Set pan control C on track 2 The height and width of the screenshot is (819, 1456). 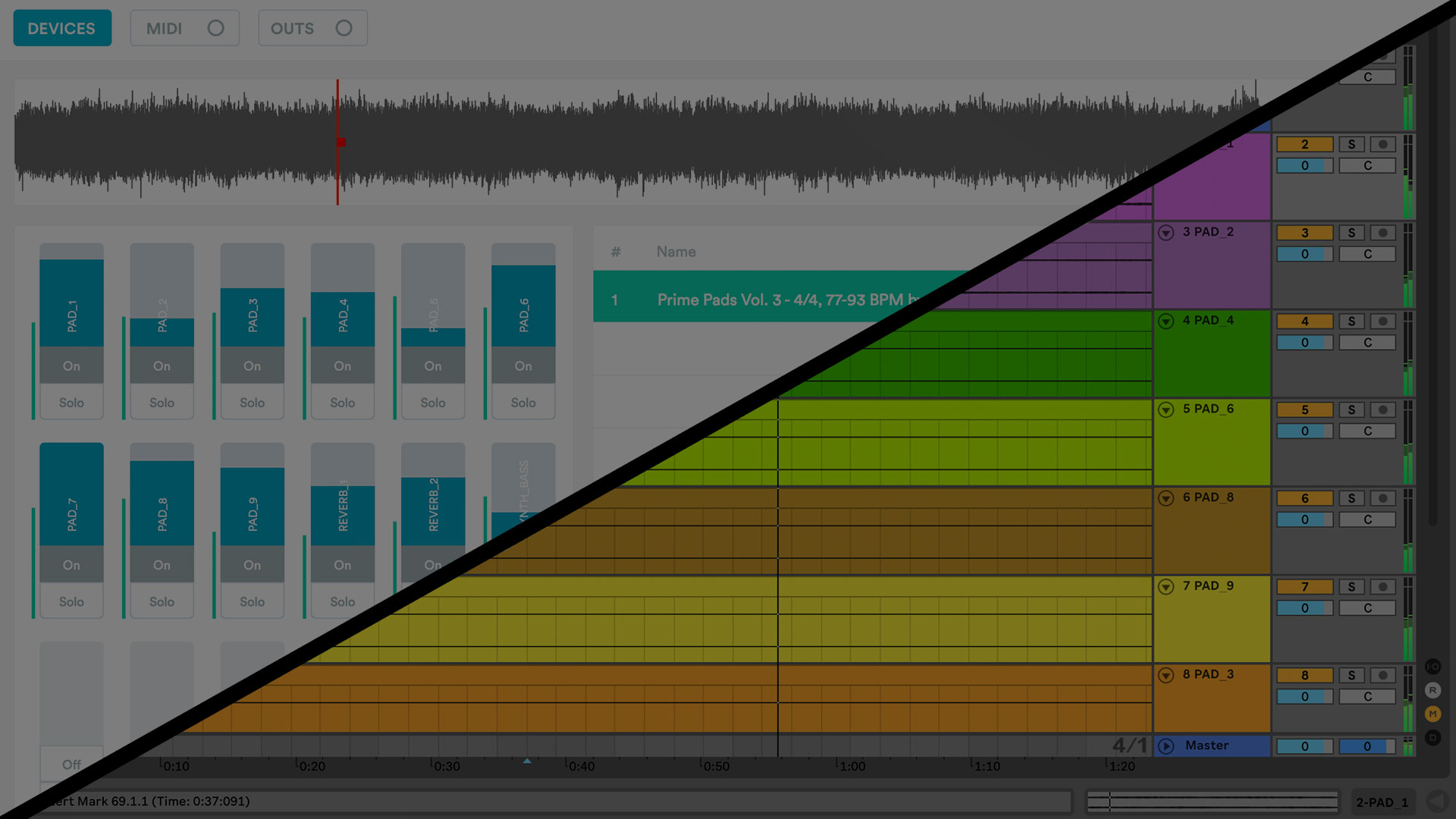1367,165
